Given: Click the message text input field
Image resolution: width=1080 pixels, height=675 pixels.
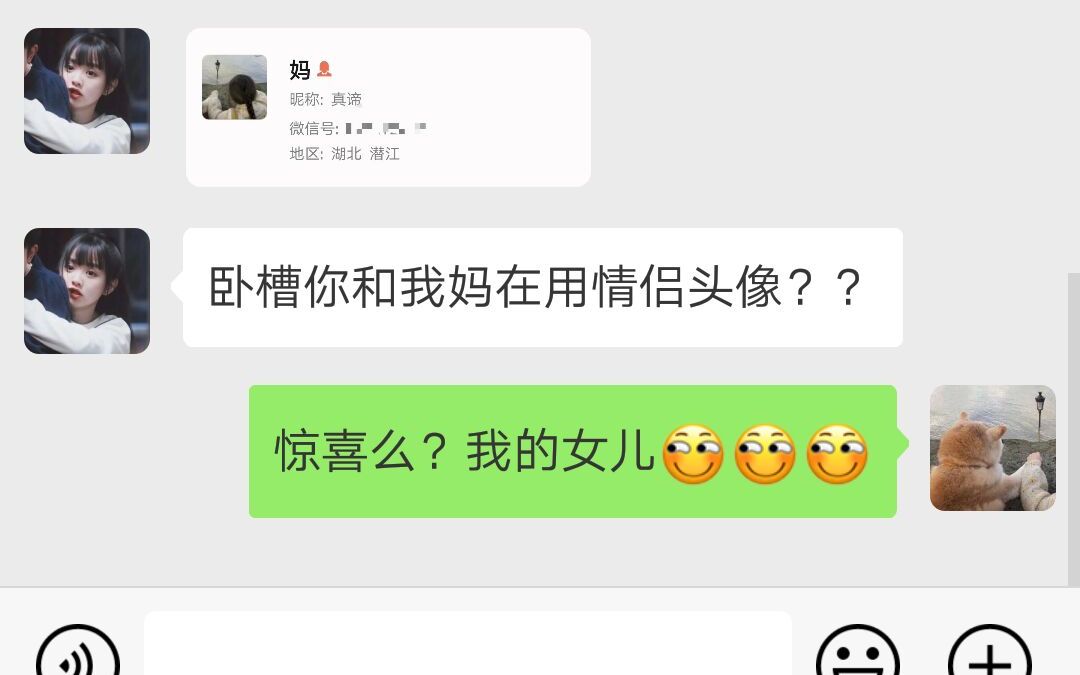Looking at the screenshot, I should pyautogui.click(x=468, y=644).
